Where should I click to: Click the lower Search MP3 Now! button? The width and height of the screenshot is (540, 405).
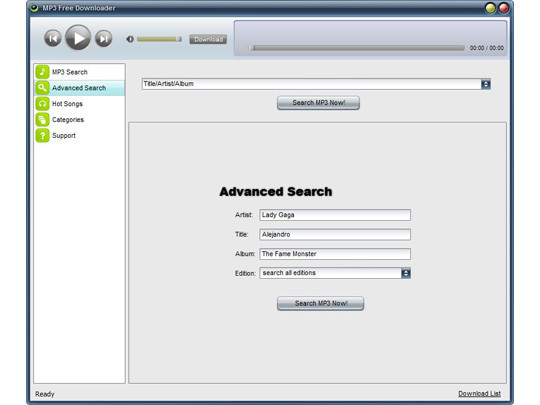click(x=321, y=303)
